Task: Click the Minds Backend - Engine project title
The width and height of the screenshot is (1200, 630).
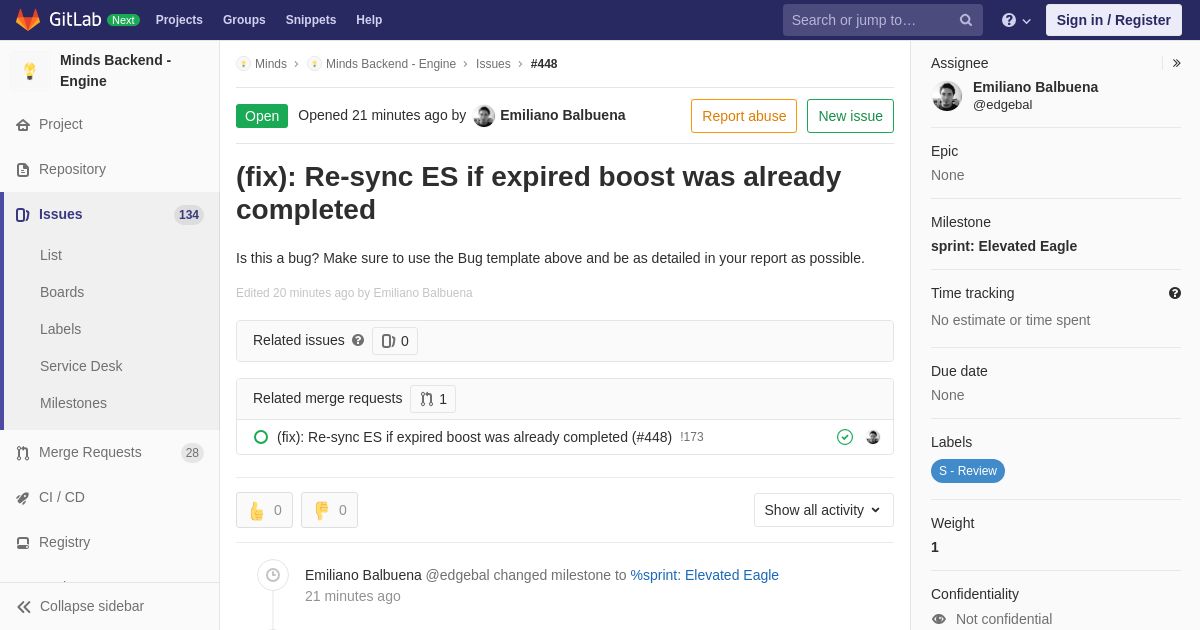Action: pyautogui.click(x=116, y=70)
